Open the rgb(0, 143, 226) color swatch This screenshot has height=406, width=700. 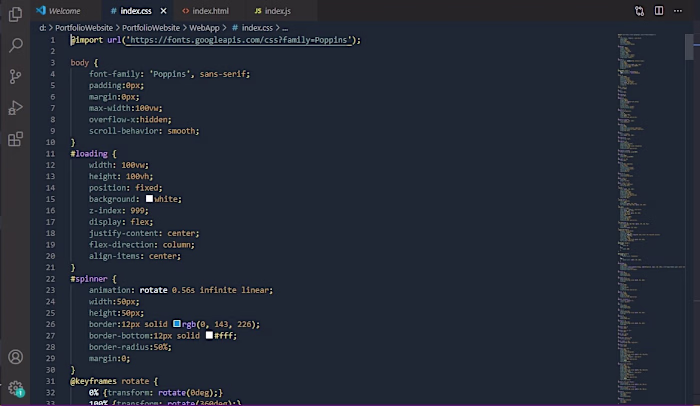click(x=177, y=324)
